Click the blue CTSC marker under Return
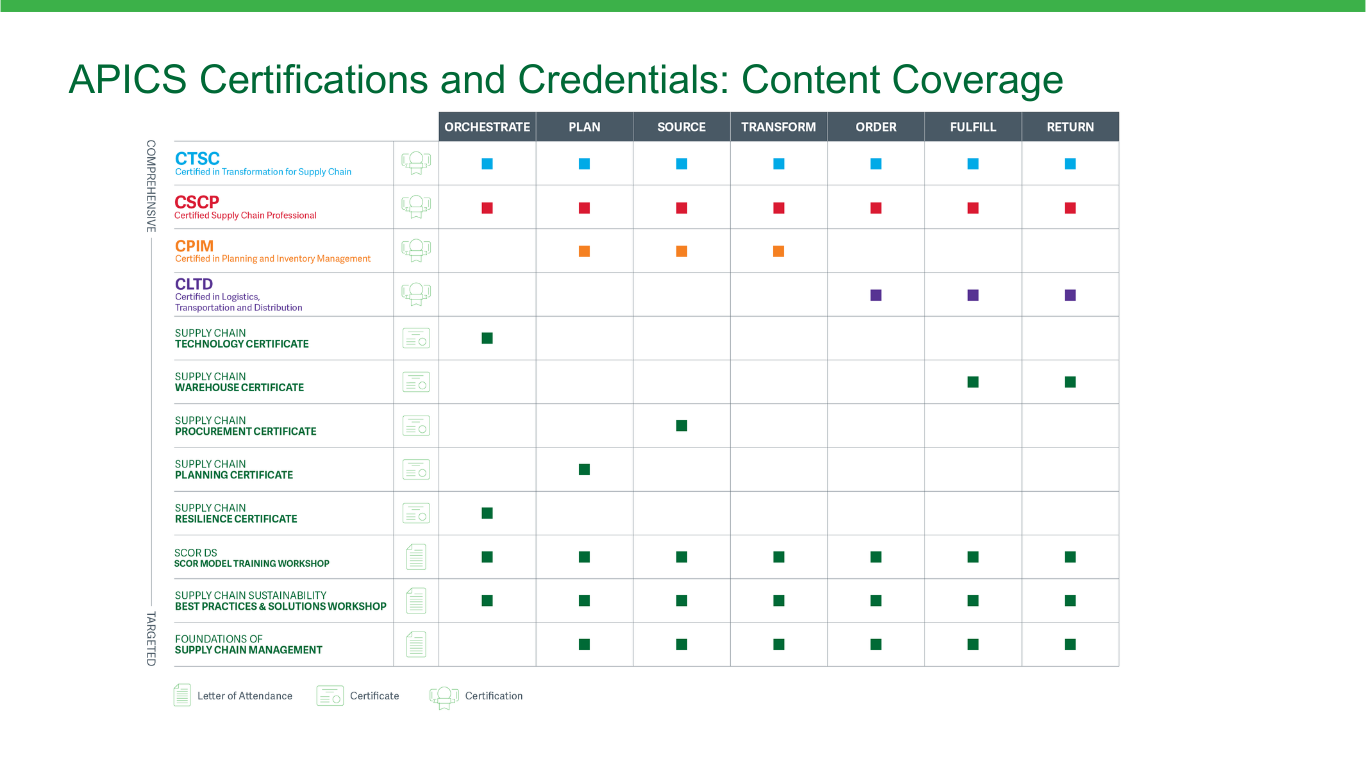 (x=1070, y=164)
